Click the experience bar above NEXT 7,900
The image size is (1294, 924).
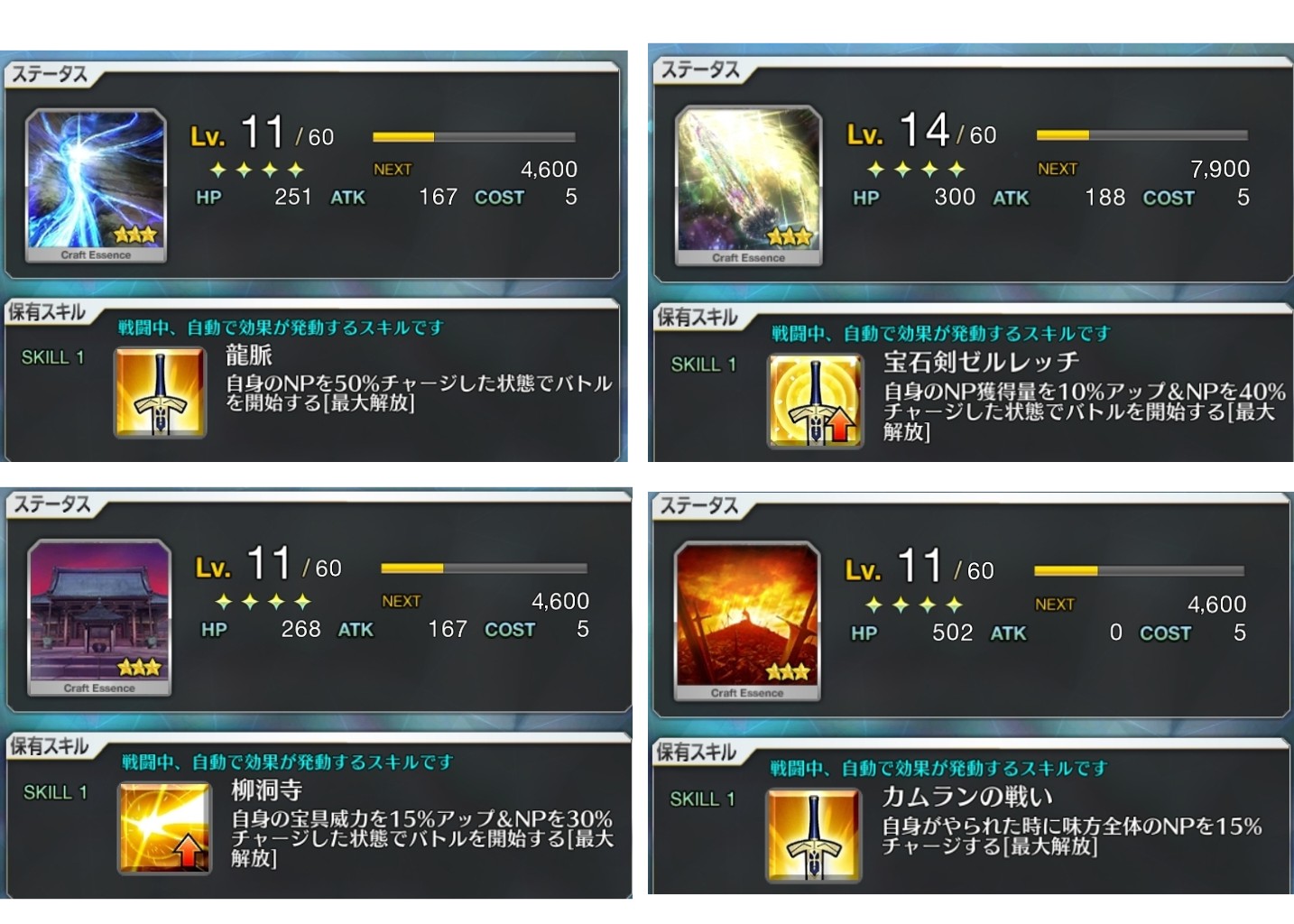pyautogui.click(x=1141, y=135)
